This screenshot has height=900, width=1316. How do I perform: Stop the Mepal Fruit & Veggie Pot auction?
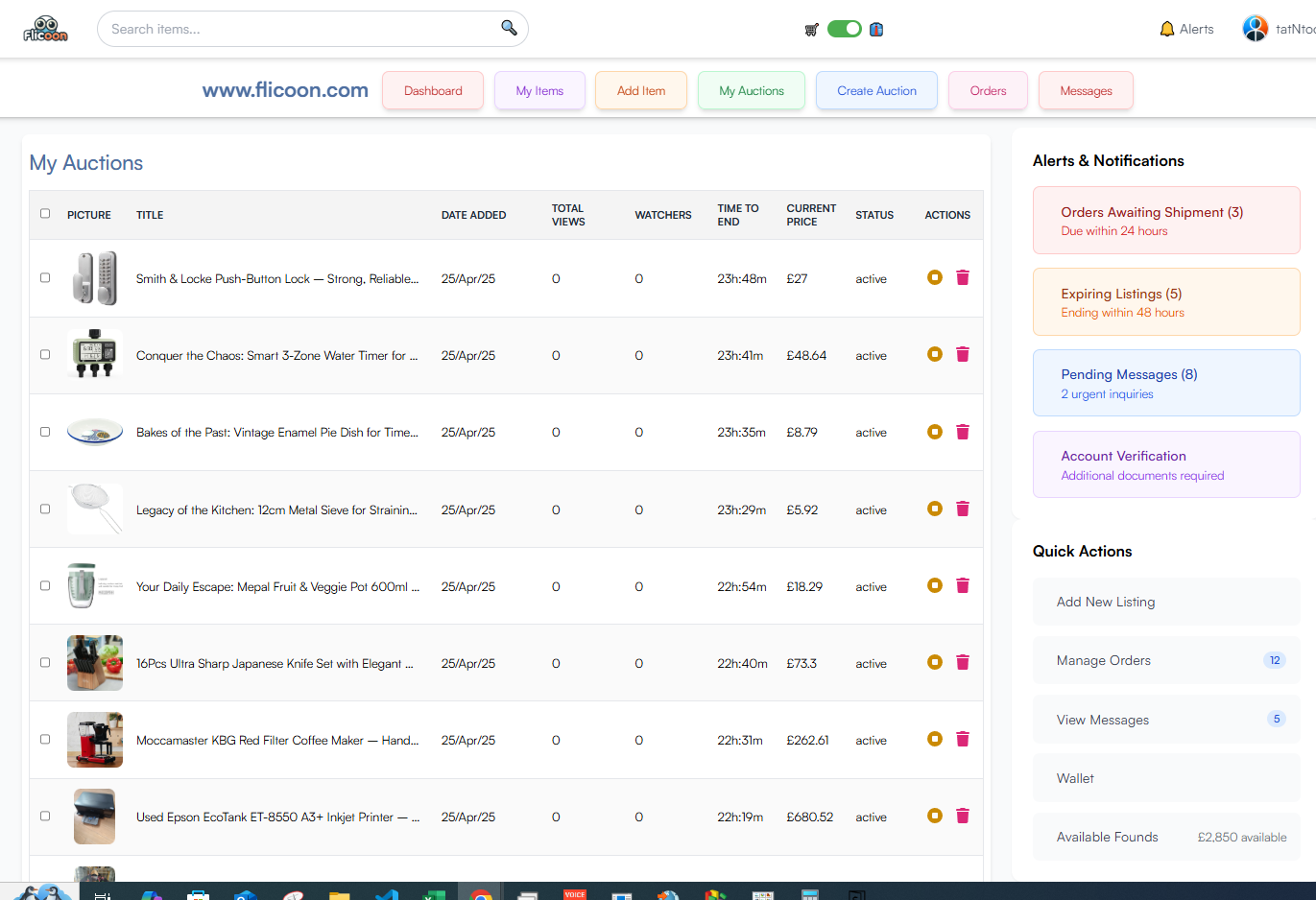point(935,585)
